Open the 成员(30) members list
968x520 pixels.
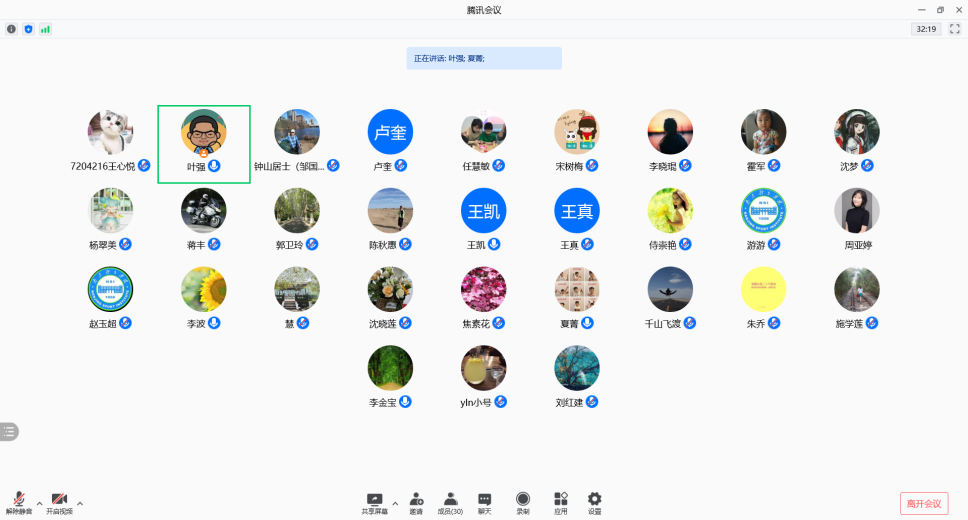tap(450, 500)
